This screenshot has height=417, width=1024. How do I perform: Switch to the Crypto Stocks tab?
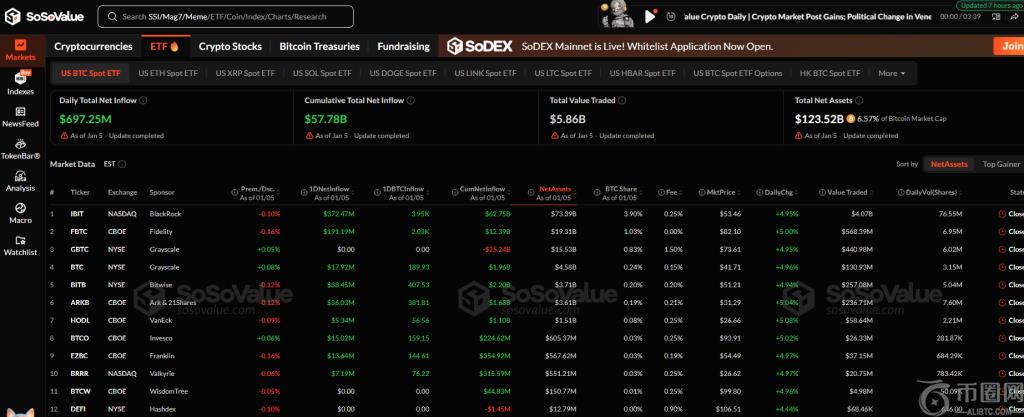230,46
